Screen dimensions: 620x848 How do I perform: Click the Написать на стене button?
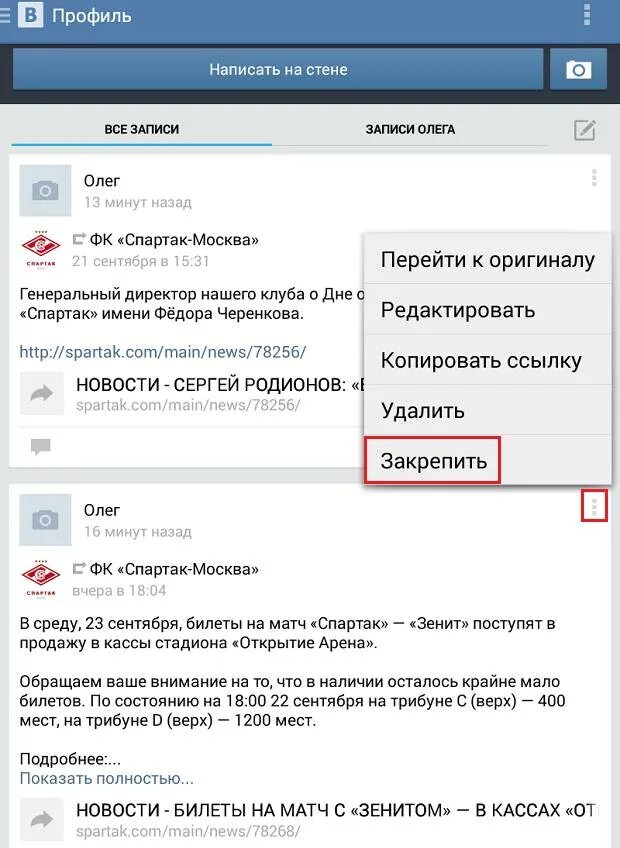click(278, 69)
